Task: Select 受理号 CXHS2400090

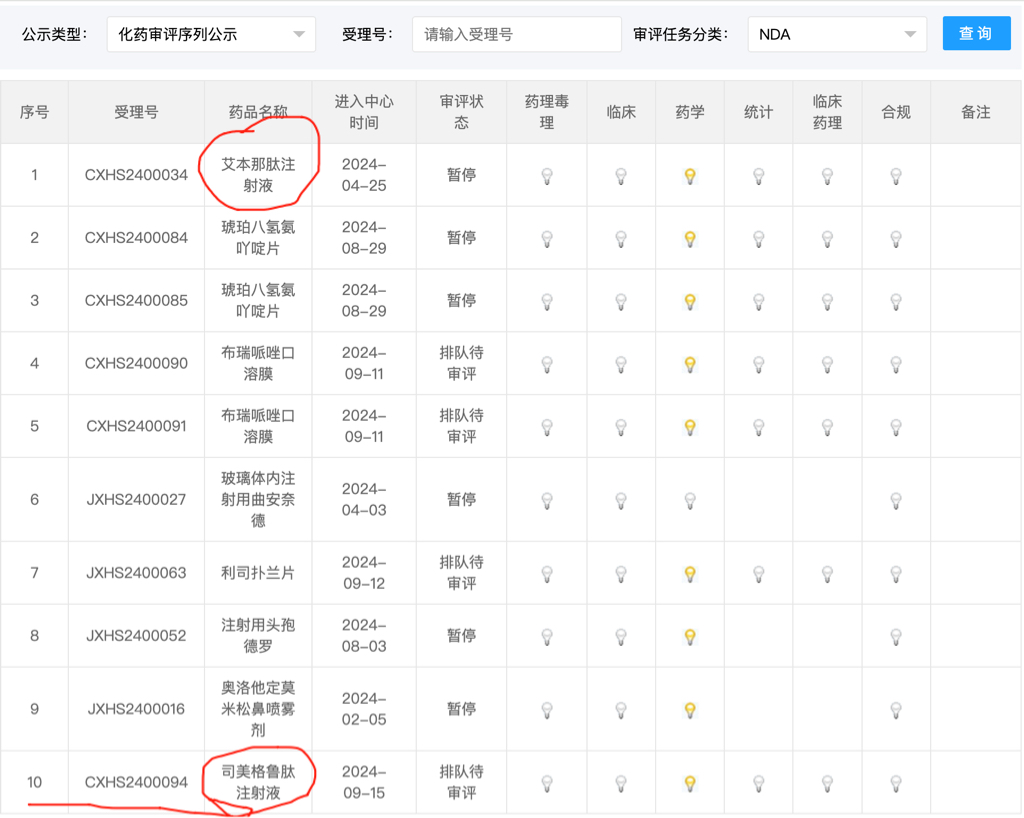Action: click(x=136, y=363)
